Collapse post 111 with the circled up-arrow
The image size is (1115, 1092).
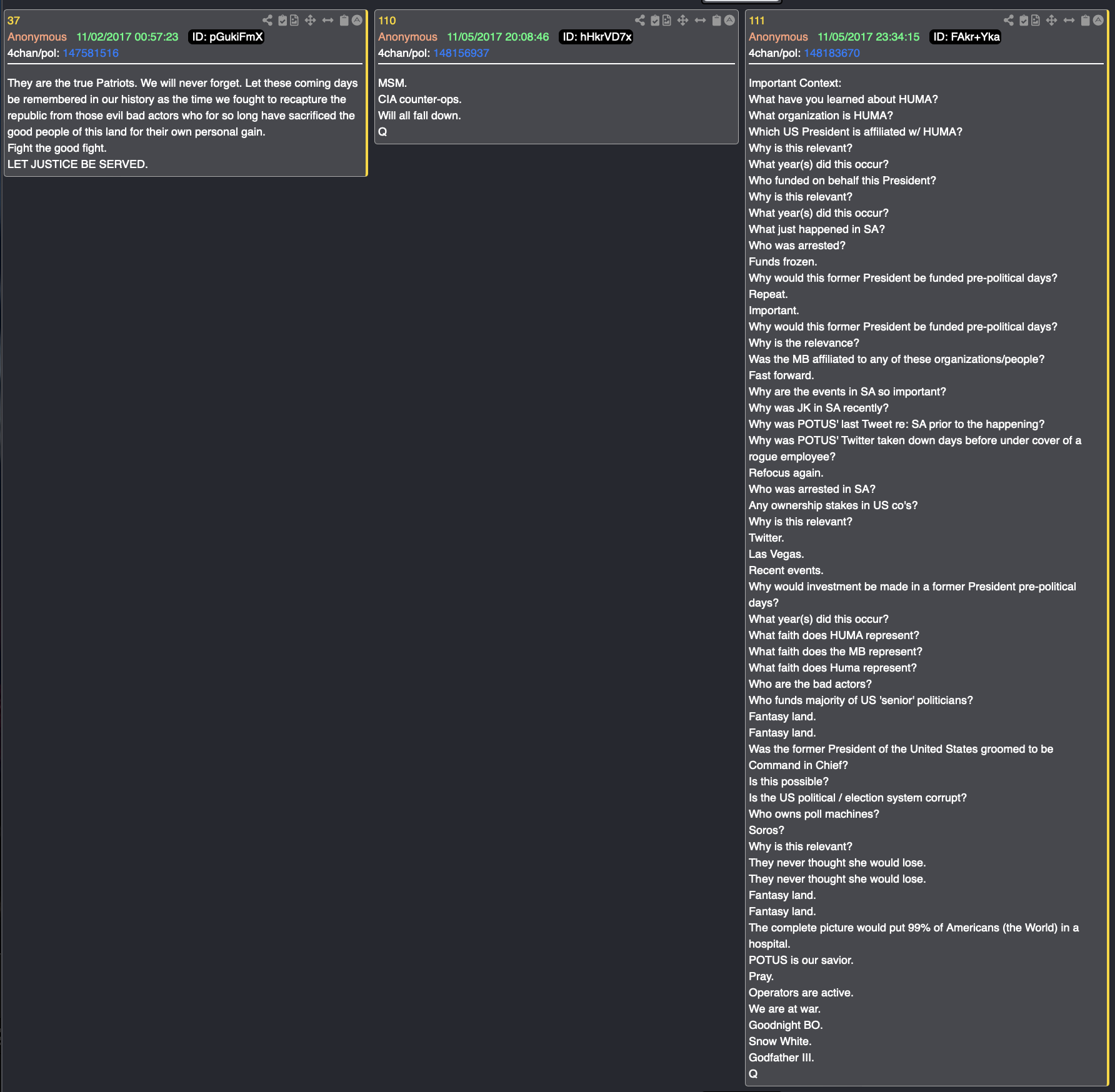[1098, 21]
